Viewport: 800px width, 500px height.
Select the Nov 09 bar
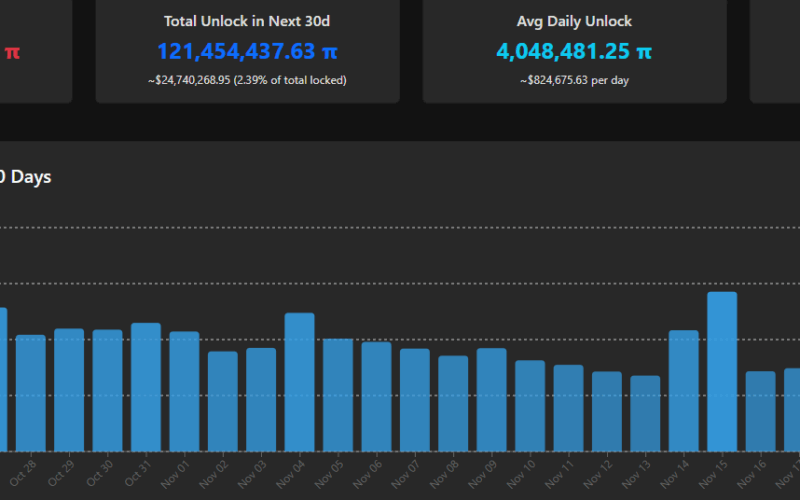coord(491,400)
